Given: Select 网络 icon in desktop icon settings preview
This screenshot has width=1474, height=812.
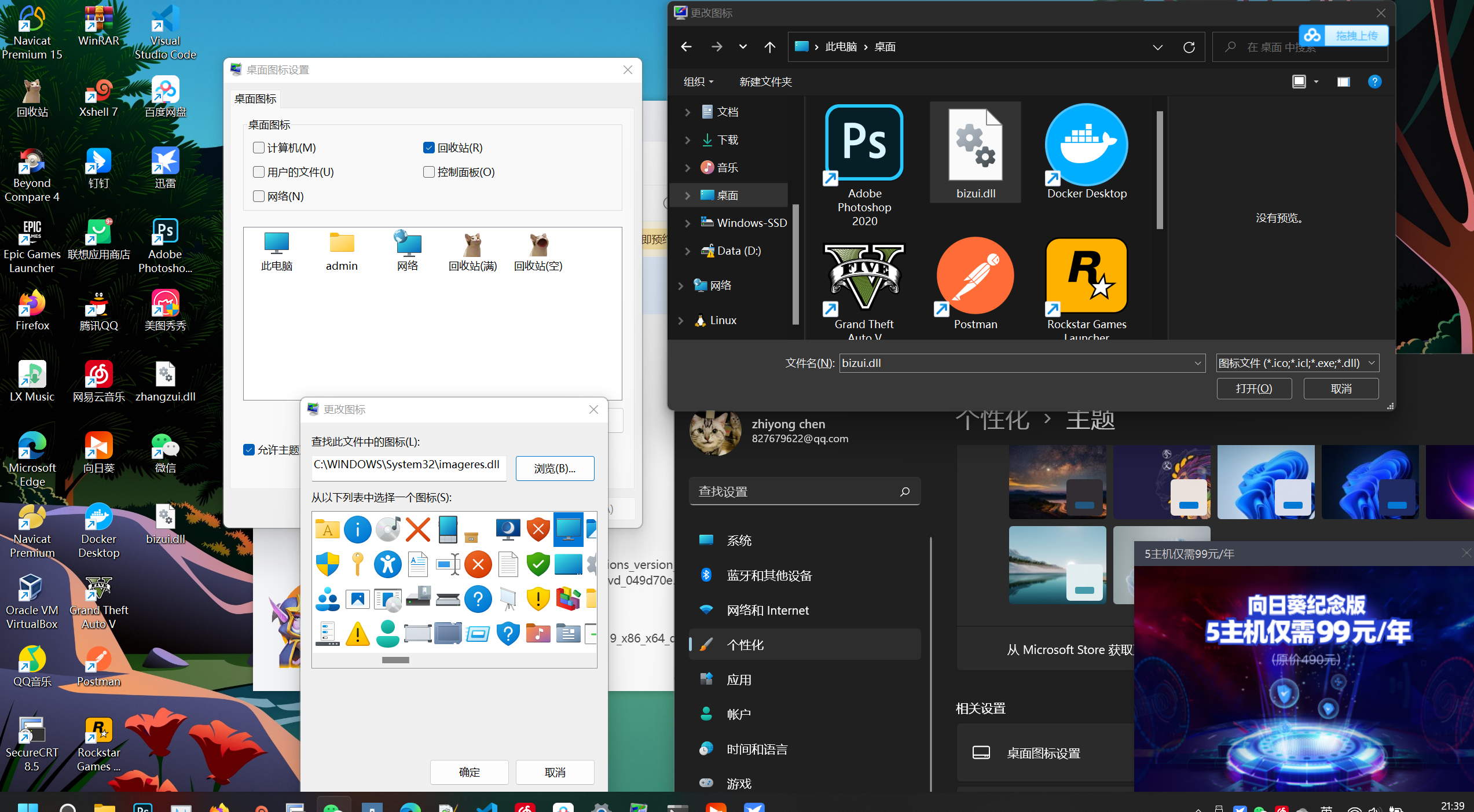Looking at the screenshot, I should point(408,252).
